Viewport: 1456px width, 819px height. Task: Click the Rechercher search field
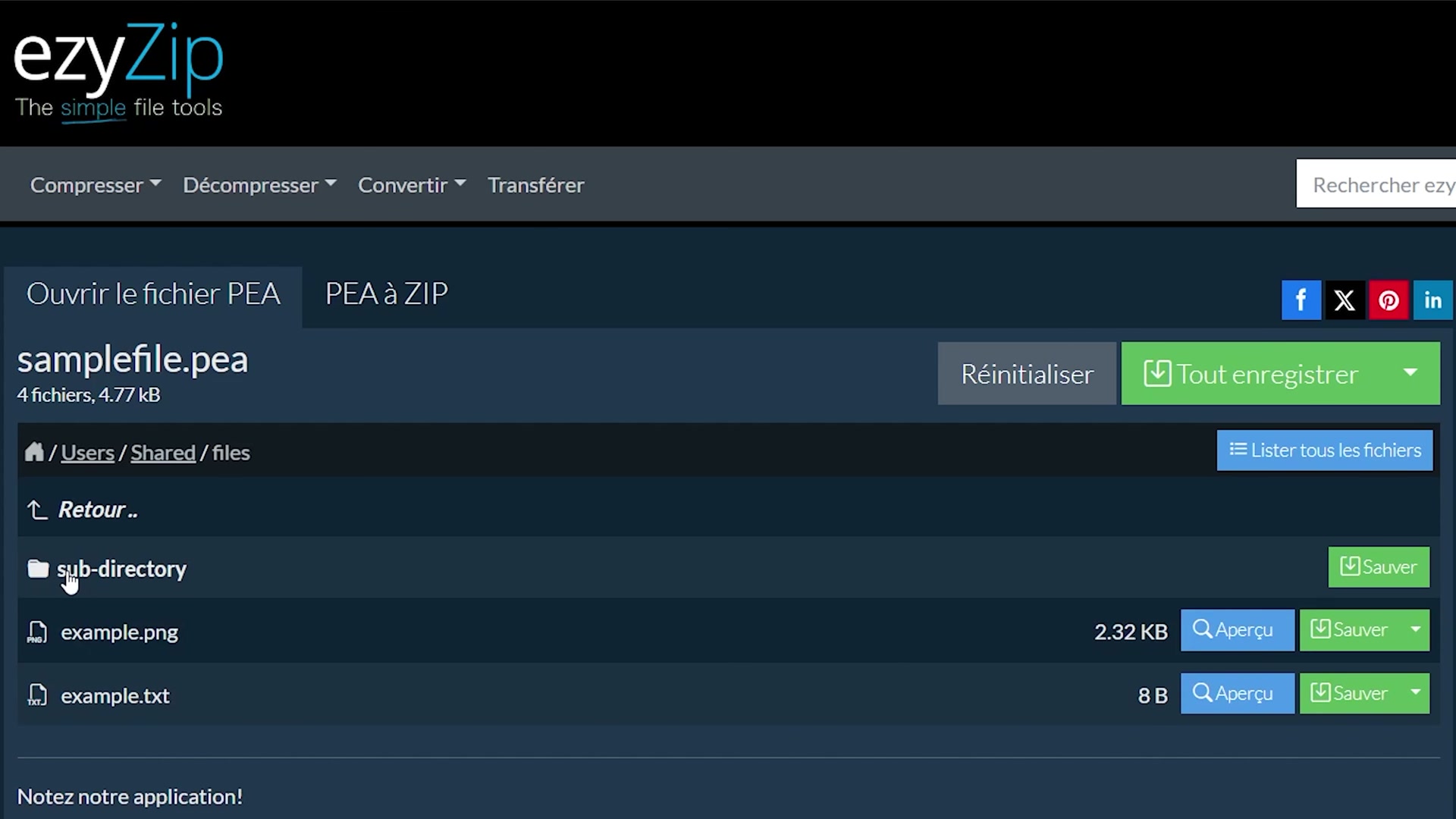point(1376,184)
